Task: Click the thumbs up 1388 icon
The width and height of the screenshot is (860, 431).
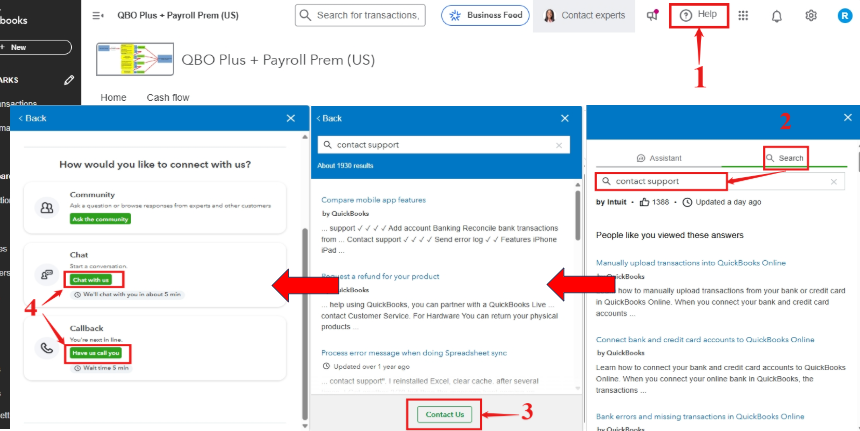Action: coord(644,202)
